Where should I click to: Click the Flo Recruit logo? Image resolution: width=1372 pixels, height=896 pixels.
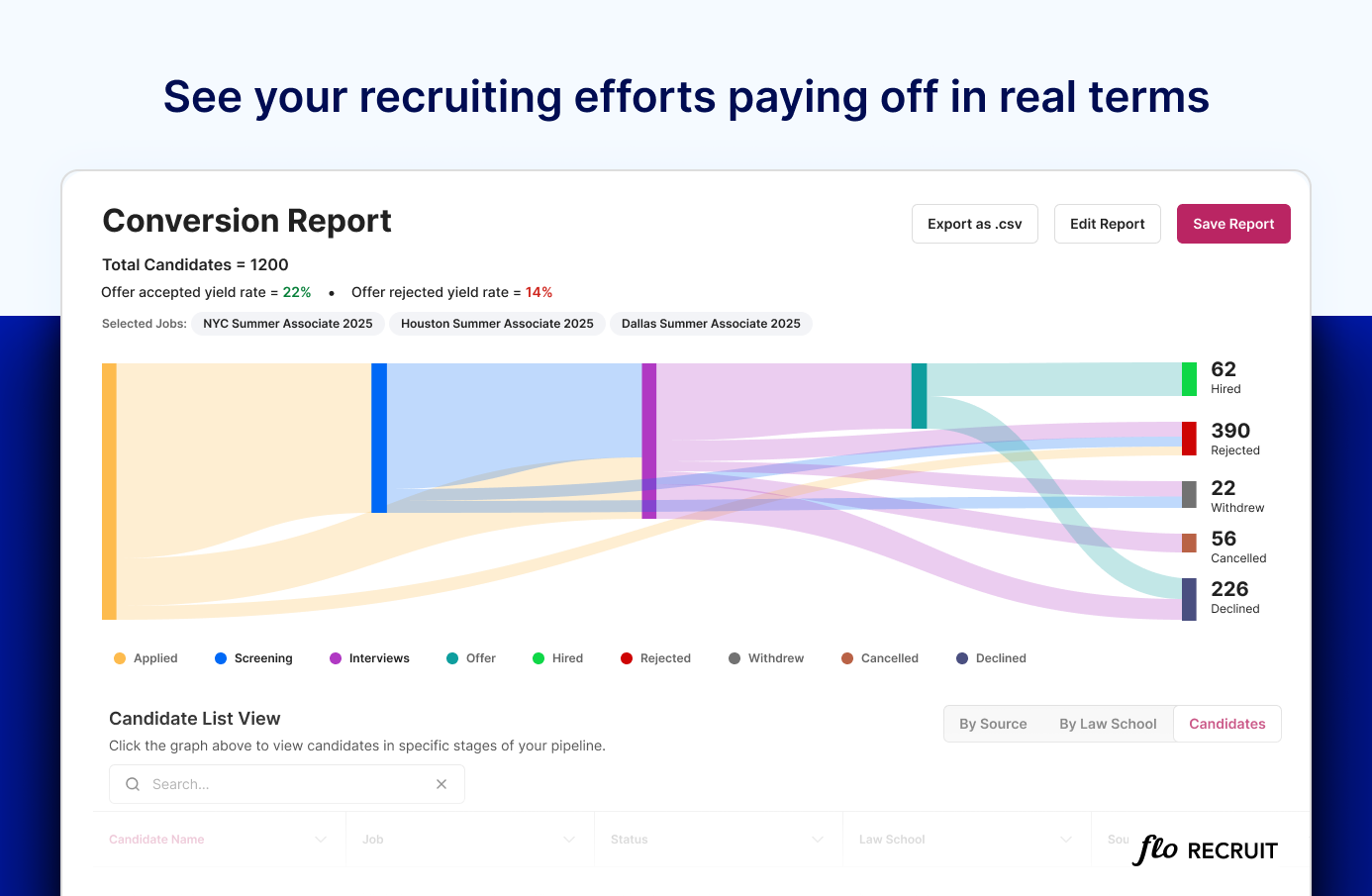click(x=1204, y=848)
